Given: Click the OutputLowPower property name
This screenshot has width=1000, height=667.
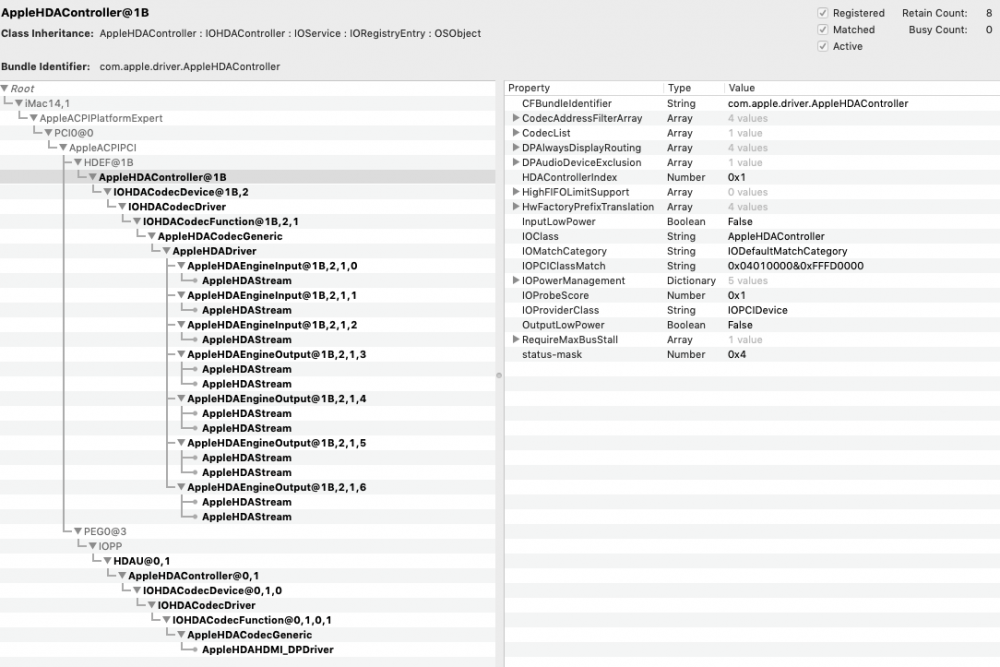Looking at the screenshot, I should click(563, 325).
